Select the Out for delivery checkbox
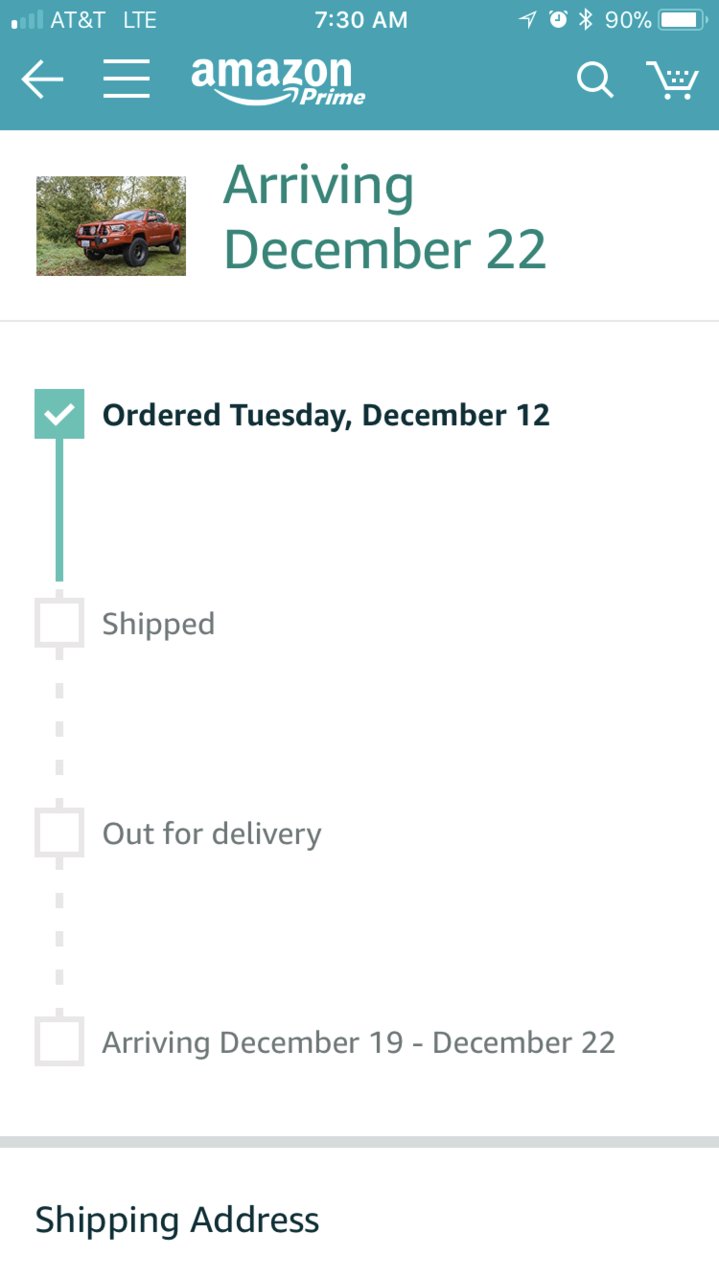The width and height of the screenshot is (719, 1278). click(x=59, y=832)
